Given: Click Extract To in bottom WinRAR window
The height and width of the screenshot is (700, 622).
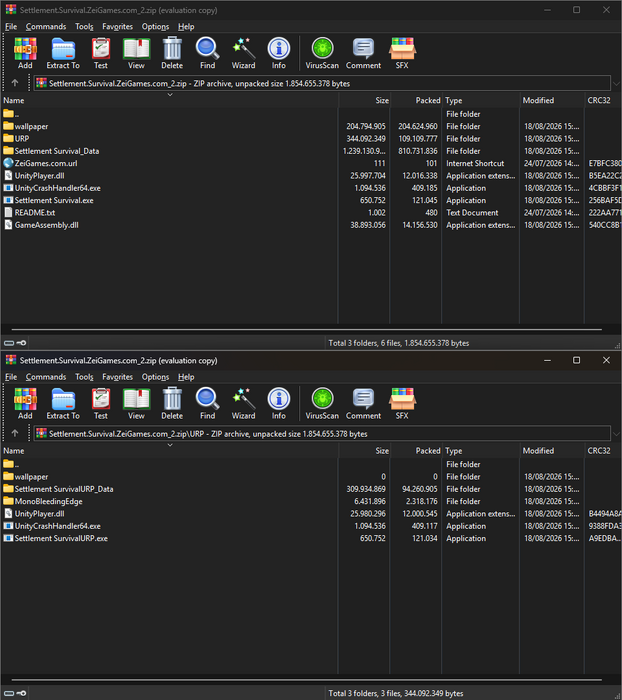Looking at the screenshot, I should tap(63, 404).
